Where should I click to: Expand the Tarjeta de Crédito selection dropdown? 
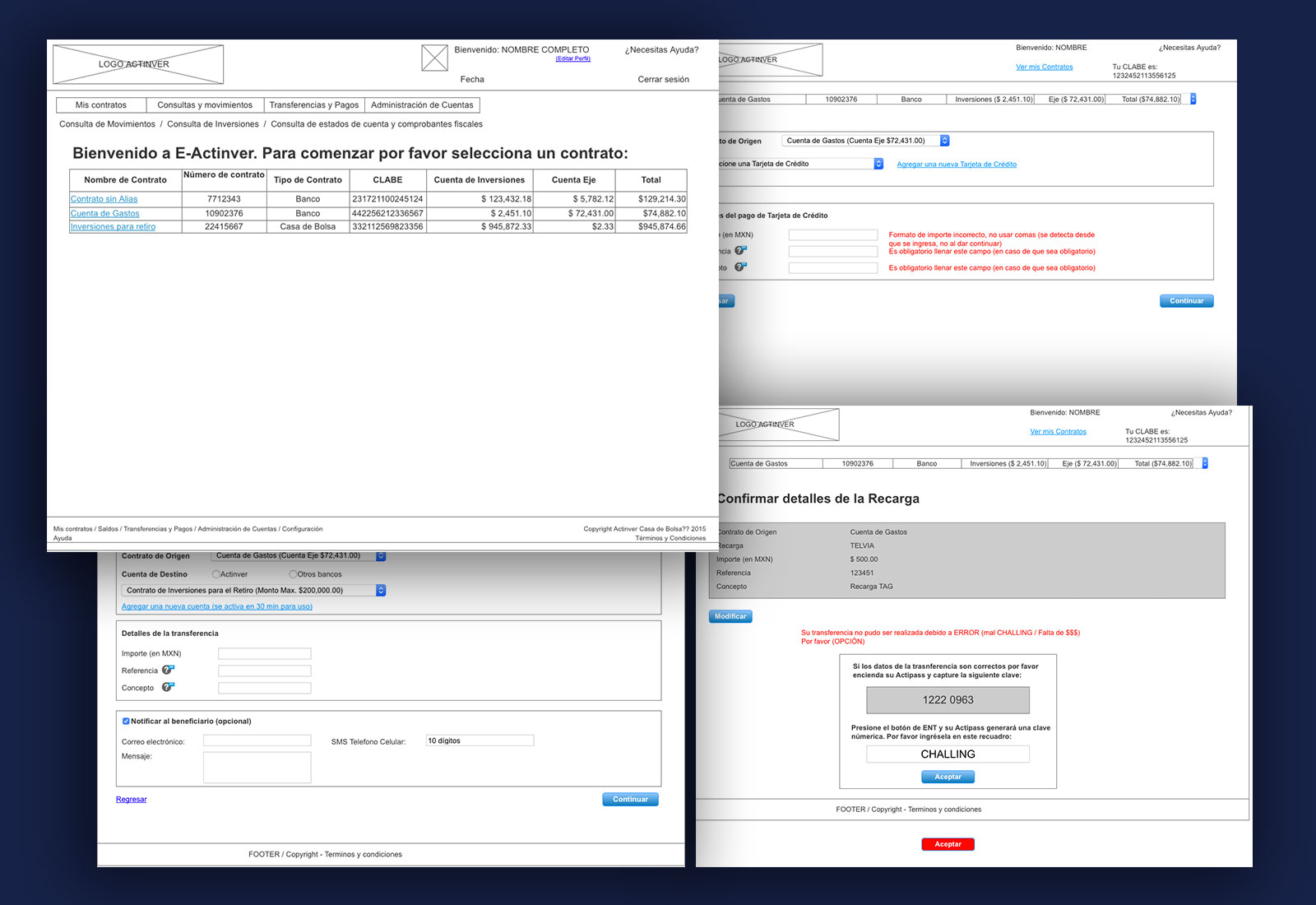[878, 164]
